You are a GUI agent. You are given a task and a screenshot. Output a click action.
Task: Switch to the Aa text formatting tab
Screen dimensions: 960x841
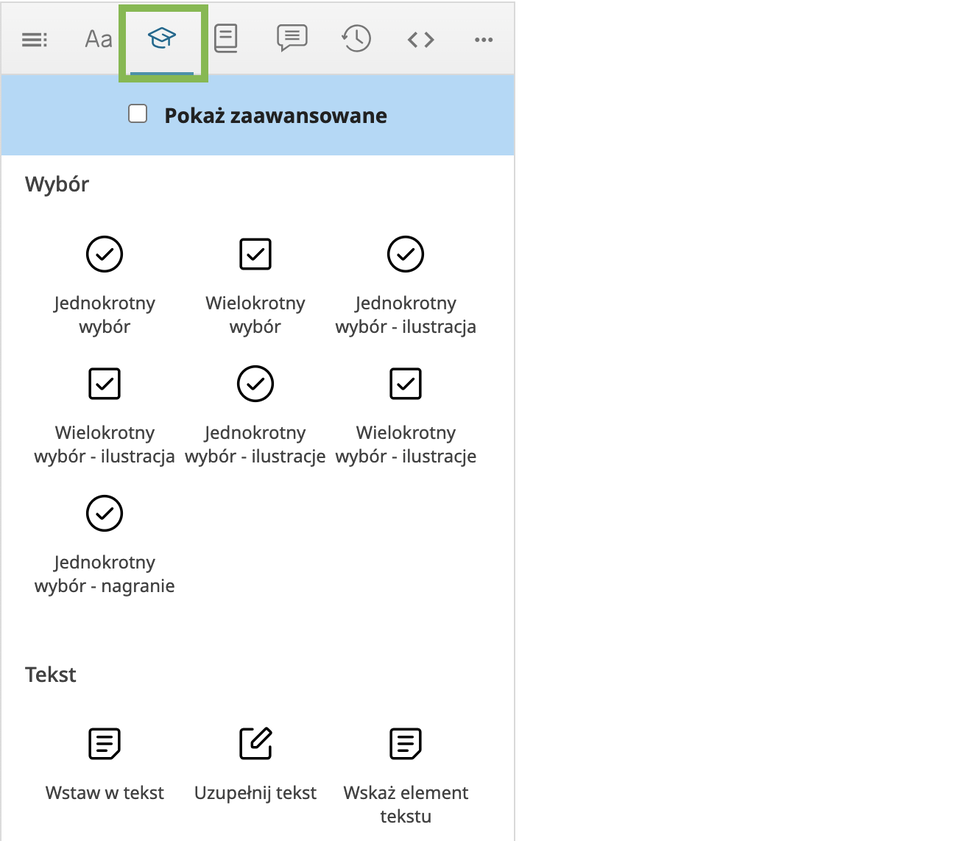[98, 40]
